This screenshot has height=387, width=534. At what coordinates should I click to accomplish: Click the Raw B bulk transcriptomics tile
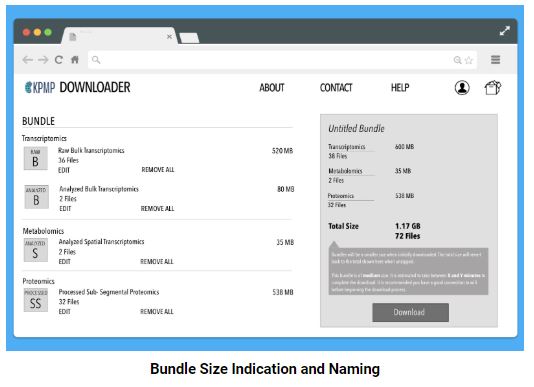point(35,158)
